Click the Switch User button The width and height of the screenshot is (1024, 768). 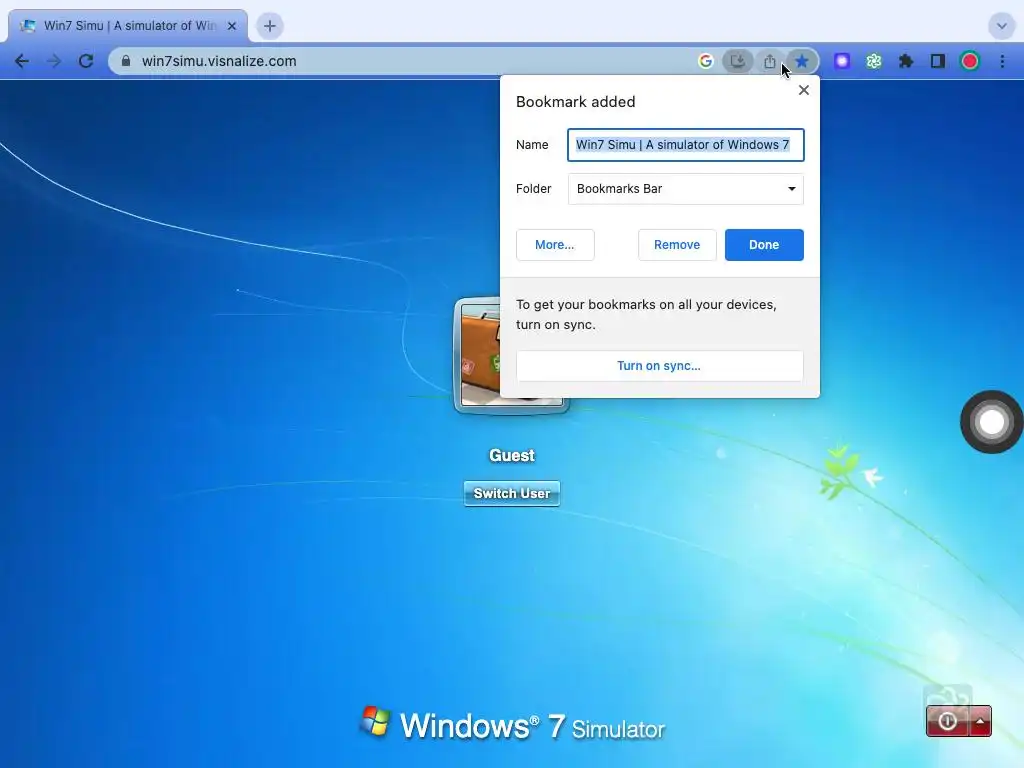tap(512, 494)
